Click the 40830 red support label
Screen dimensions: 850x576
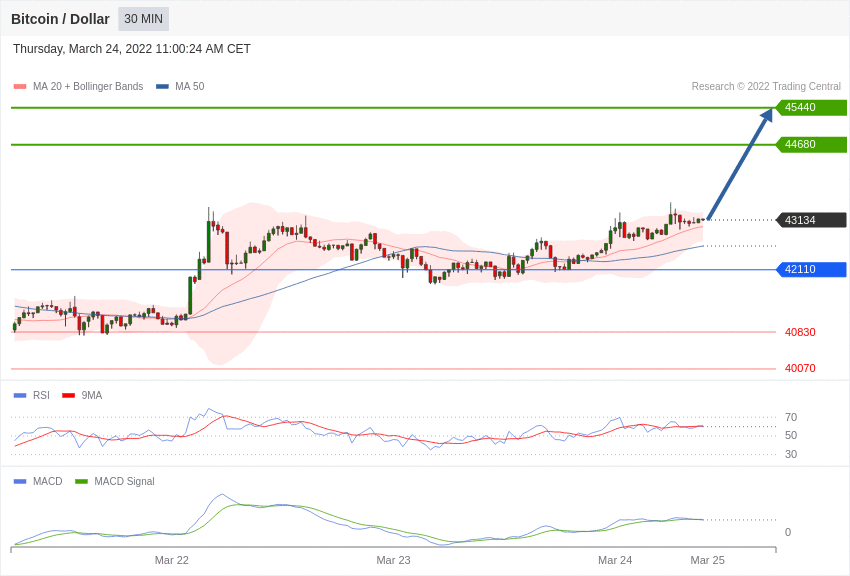(800, 332)
